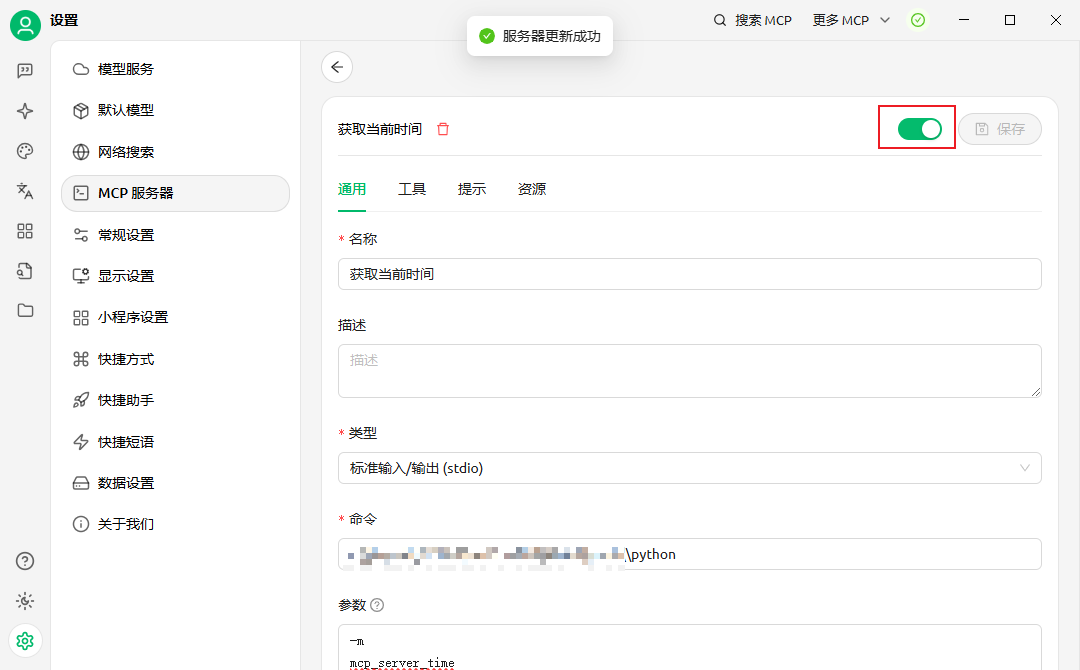
Task: Open 网络搜索 settings
Action: (x=175, y=151)
